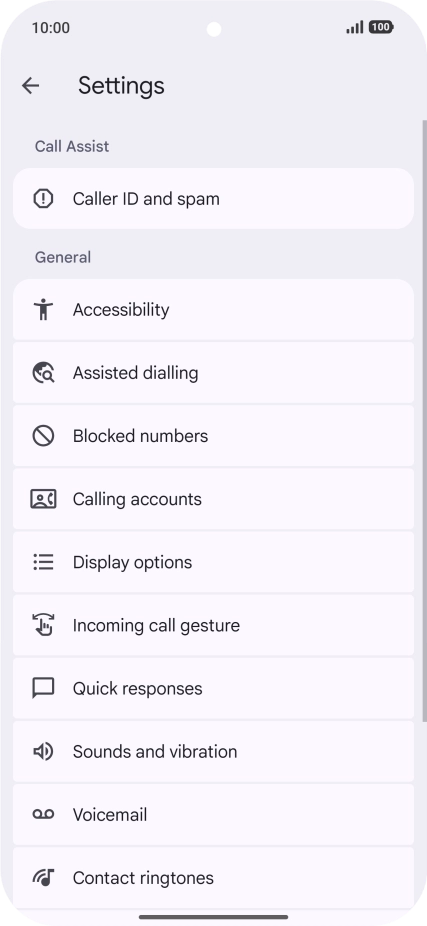Click the Contact ringtones music icon
Viewport: 427px width, 926px height.
click(x=43, y=878)
